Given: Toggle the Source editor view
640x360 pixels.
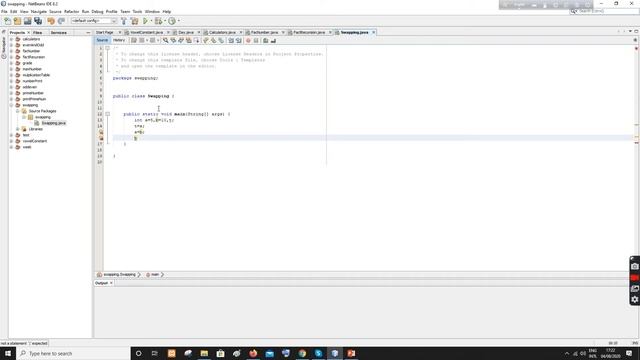Looking at the screenshot, I should [102, 40].
